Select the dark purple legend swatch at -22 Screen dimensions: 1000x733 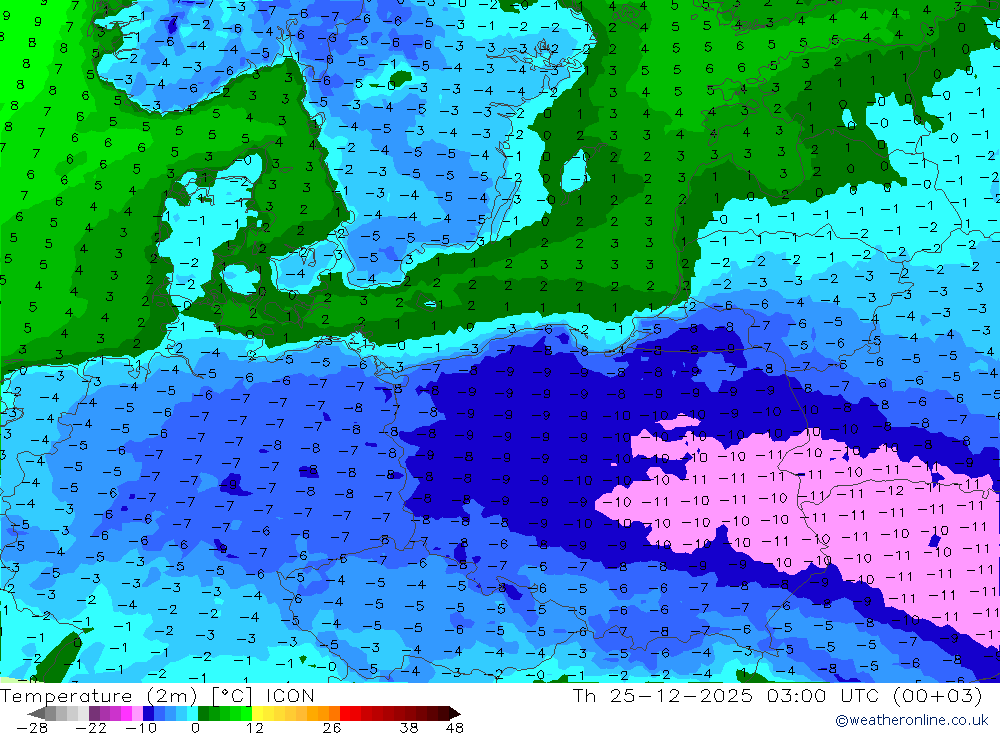click(x=94, y=713)
